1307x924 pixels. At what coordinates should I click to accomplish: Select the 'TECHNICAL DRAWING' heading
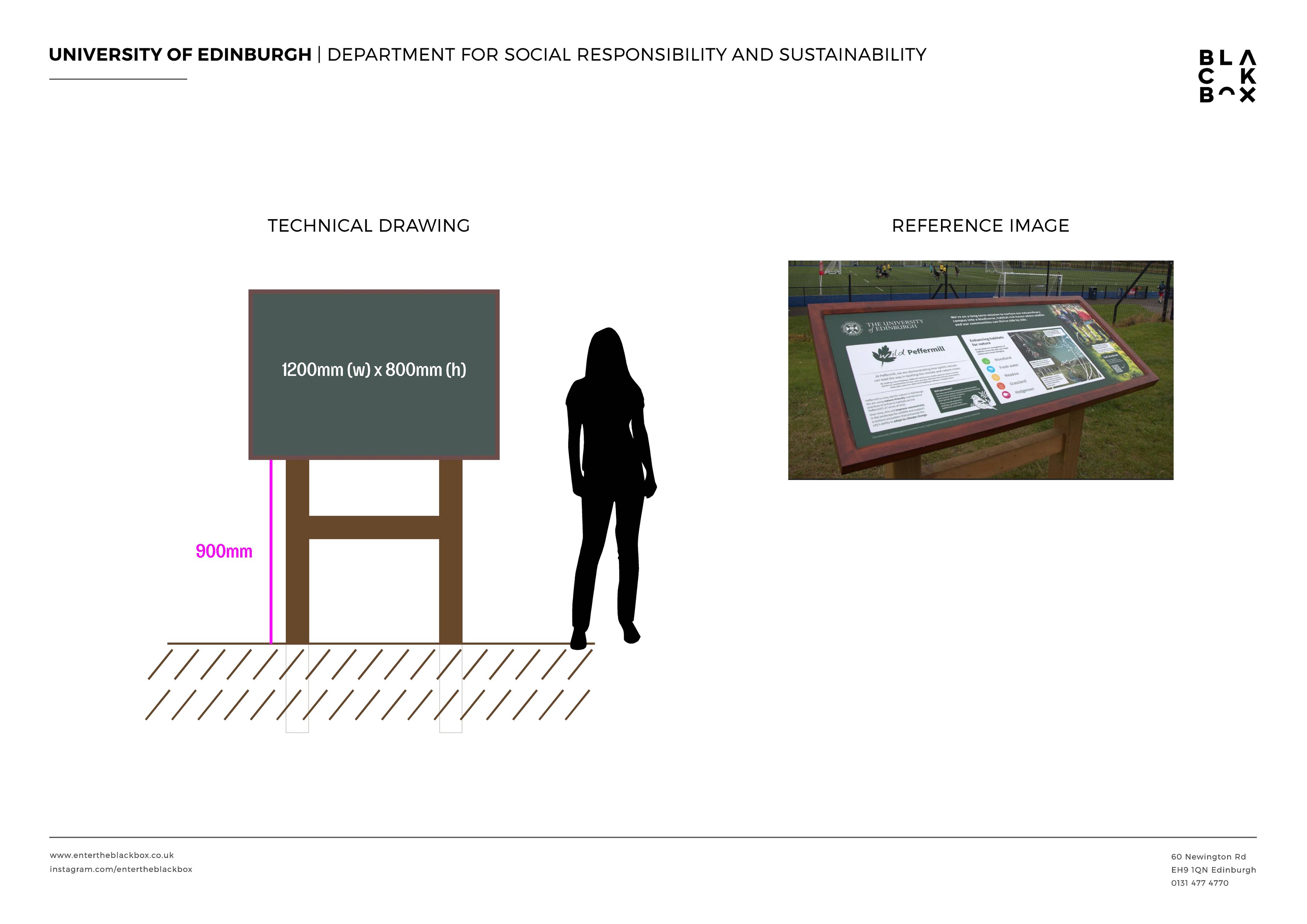point(369,226)
